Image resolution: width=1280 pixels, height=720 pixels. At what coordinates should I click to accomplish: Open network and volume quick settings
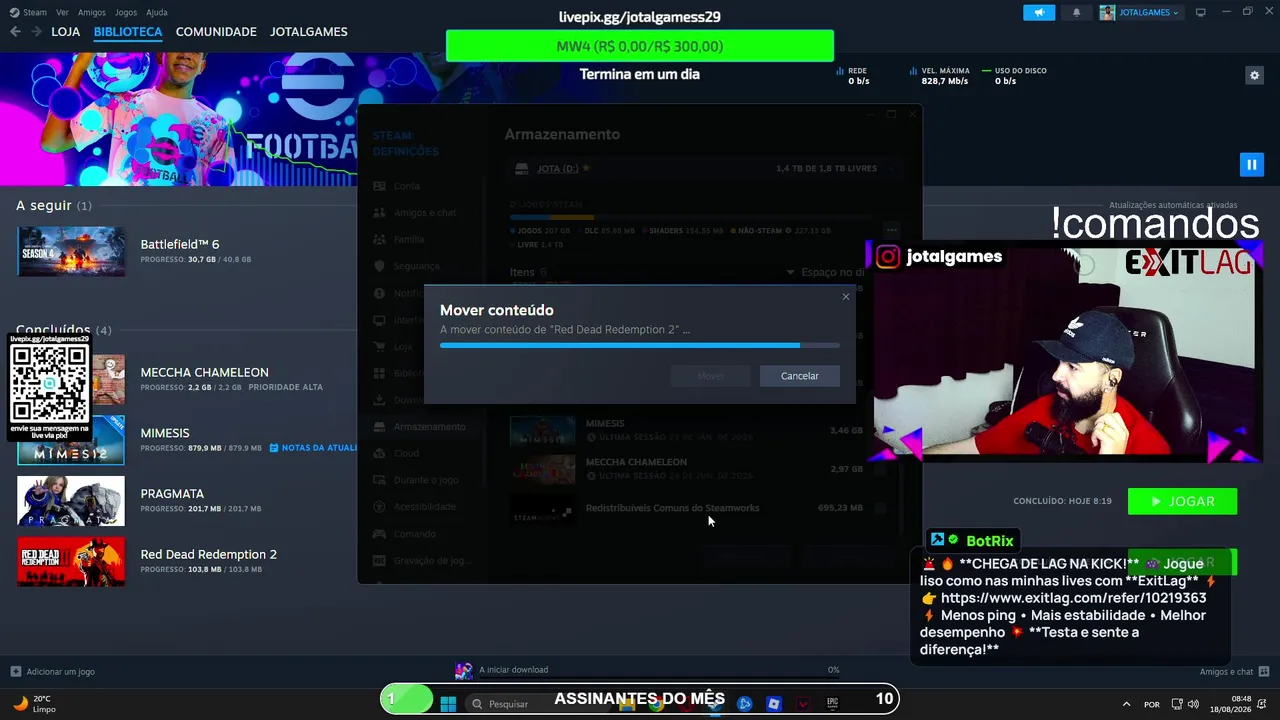point(1187,704)
